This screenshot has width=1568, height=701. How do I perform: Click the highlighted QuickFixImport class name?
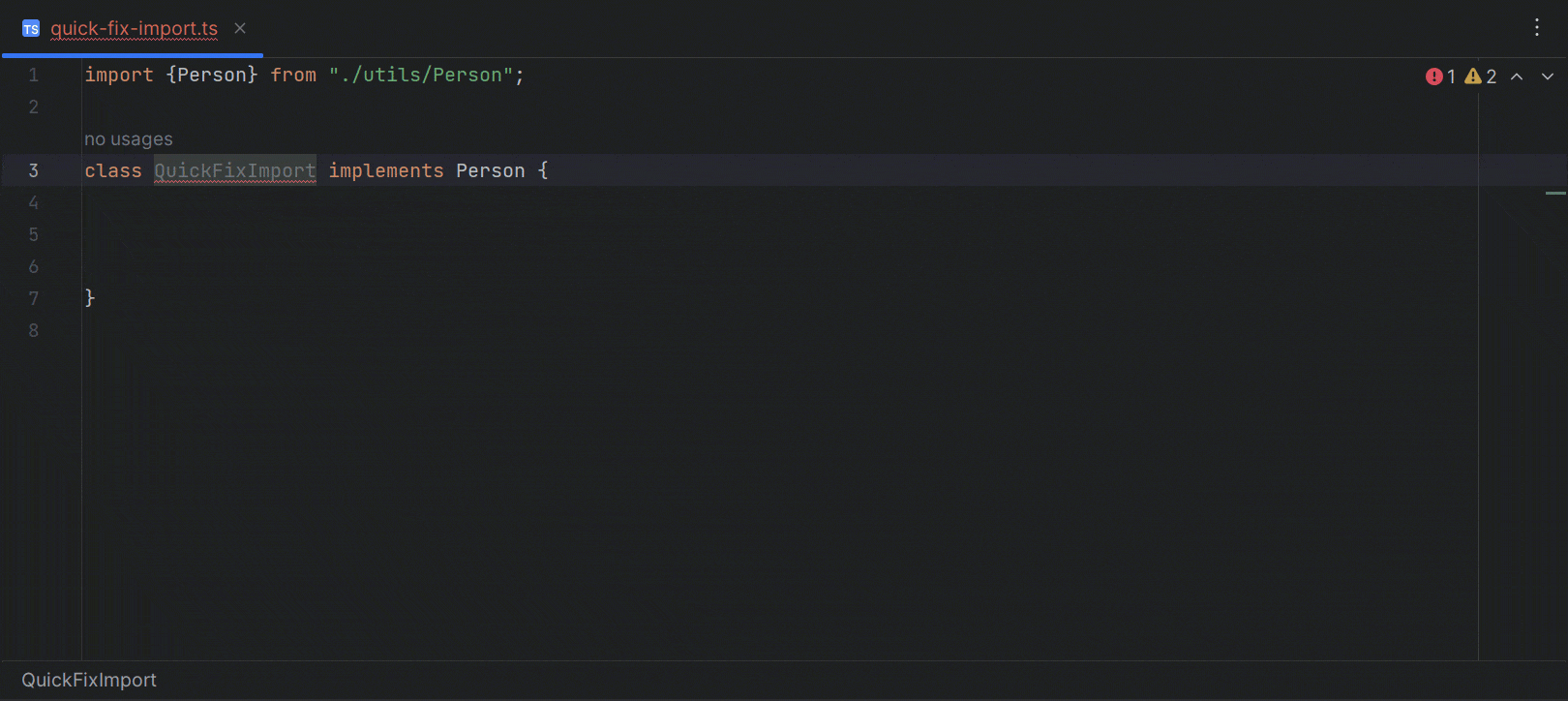234,170
